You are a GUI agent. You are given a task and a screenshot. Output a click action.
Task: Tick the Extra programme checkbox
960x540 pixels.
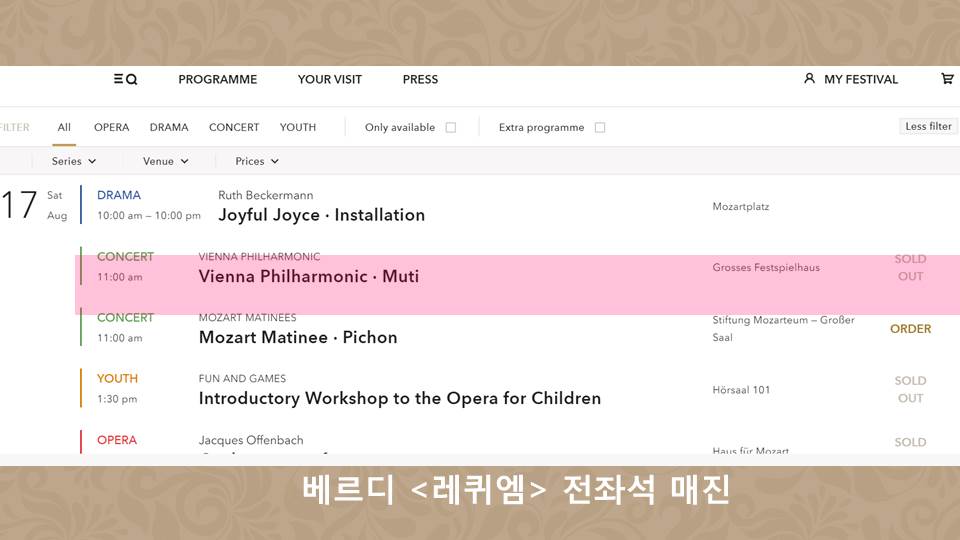(600, 127)
